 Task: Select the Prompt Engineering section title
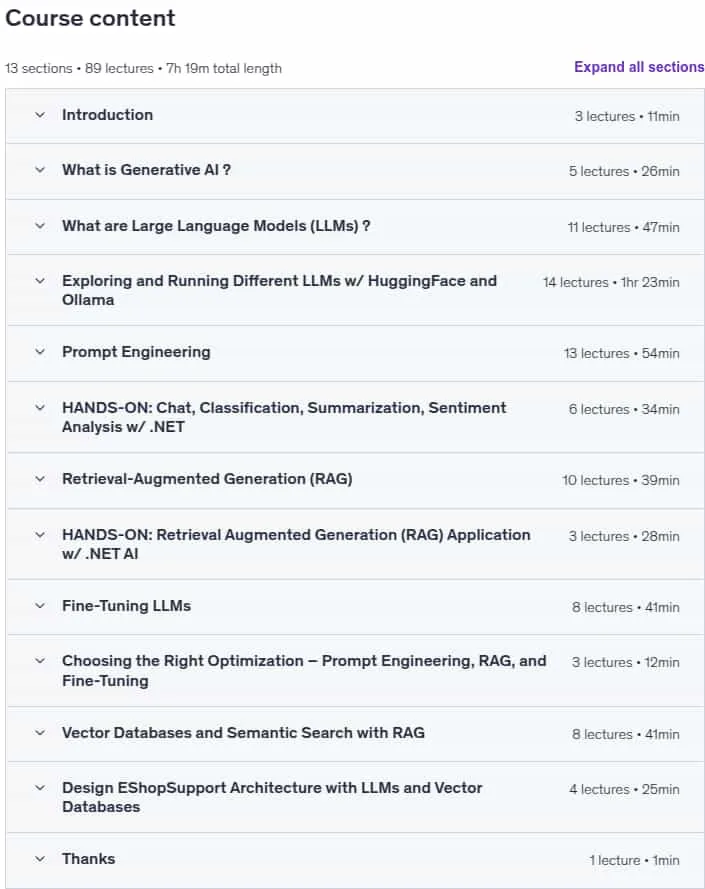136,352
